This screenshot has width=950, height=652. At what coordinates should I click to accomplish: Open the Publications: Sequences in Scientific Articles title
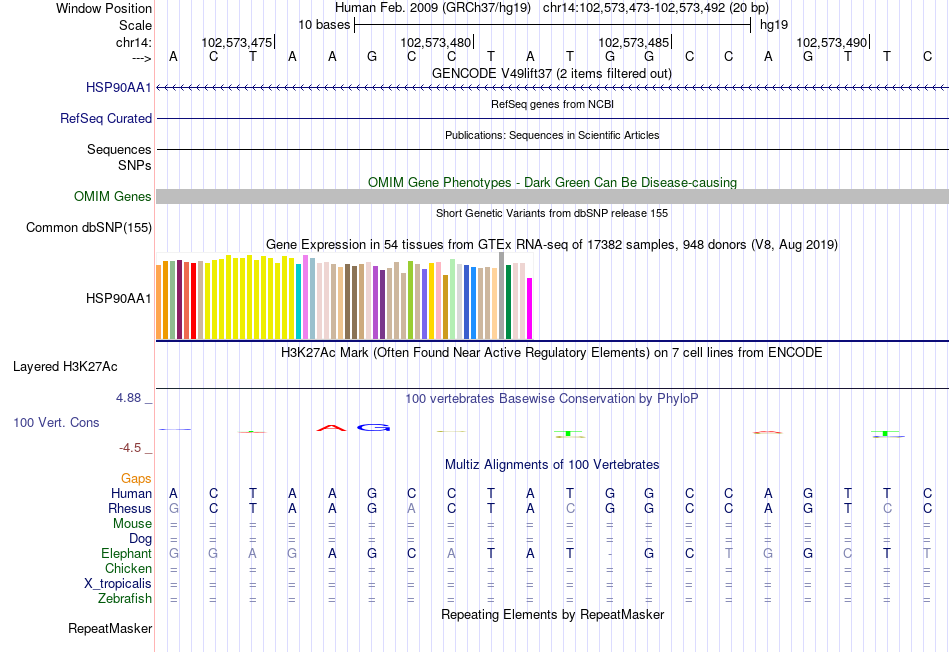pyautogui.click(x=552, y=135)
